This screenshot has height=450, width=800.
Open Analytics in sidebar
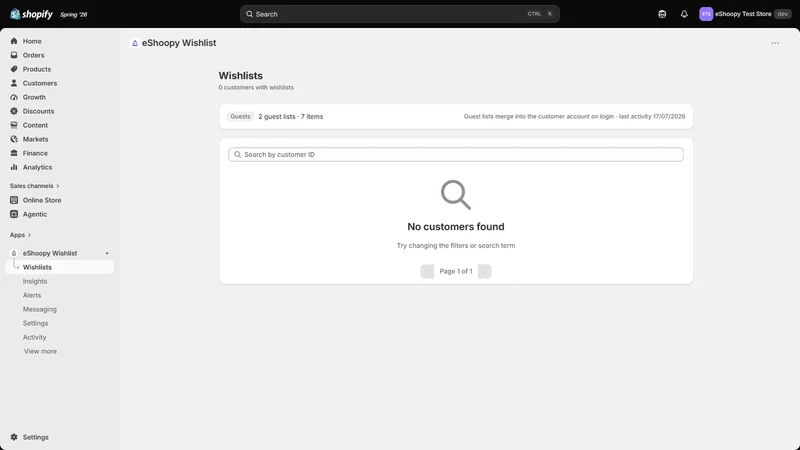point(37,167)
